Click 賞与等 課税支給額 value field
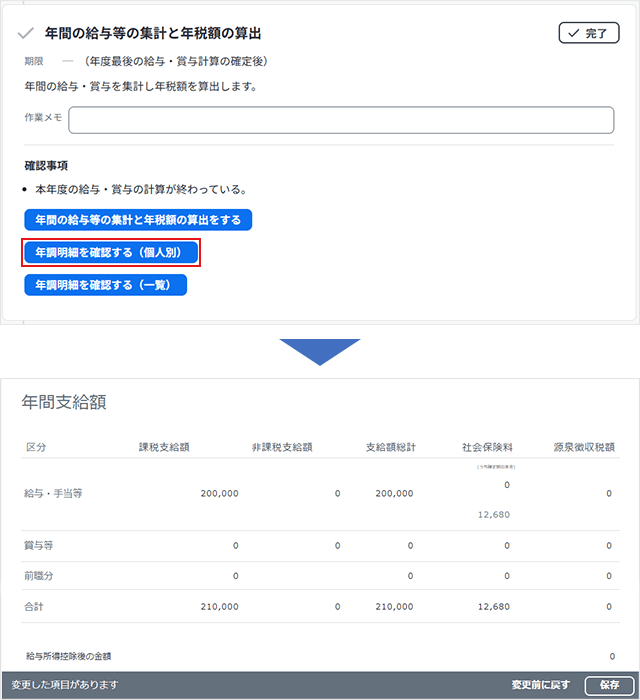The image size is (640, 700). (x=235, y=546)
